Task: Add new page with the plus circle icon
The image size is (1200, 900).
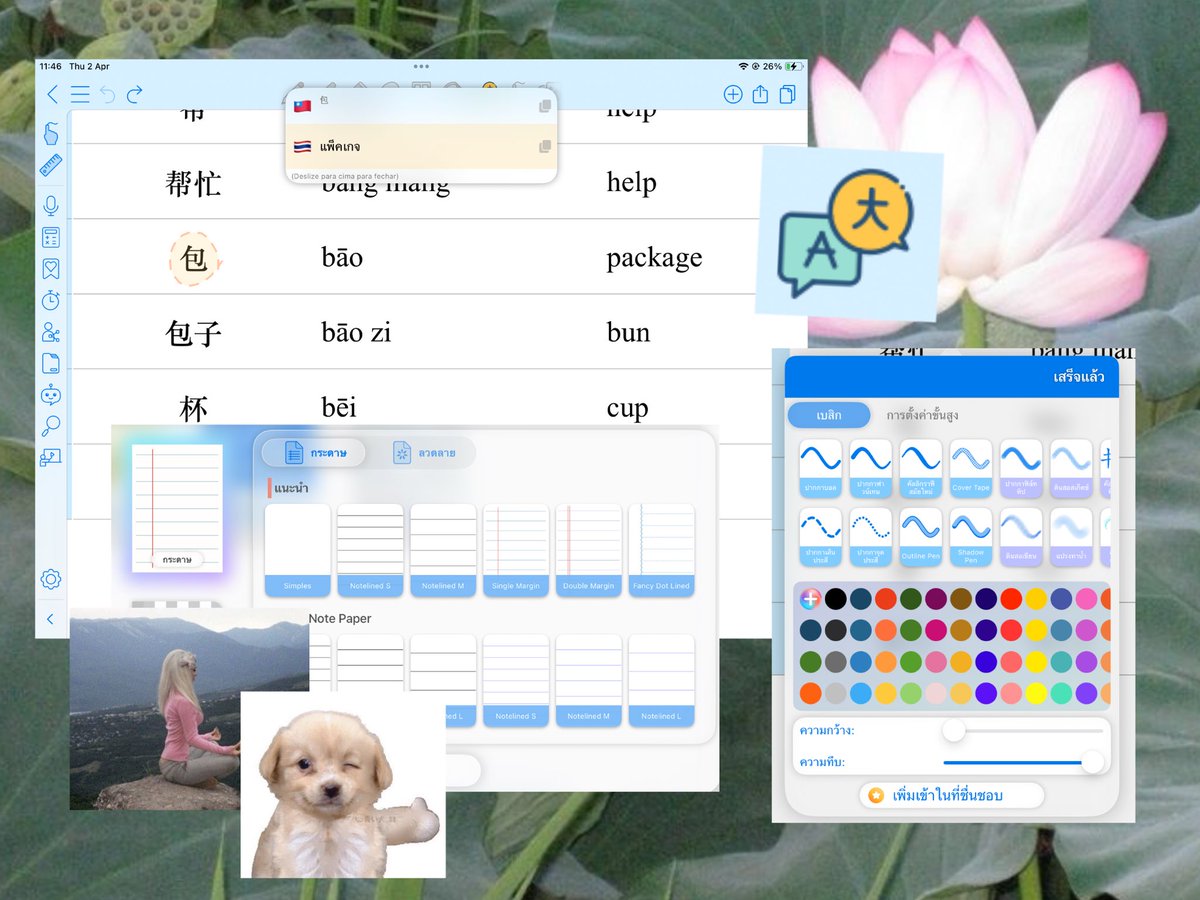Action: (733, 95)
